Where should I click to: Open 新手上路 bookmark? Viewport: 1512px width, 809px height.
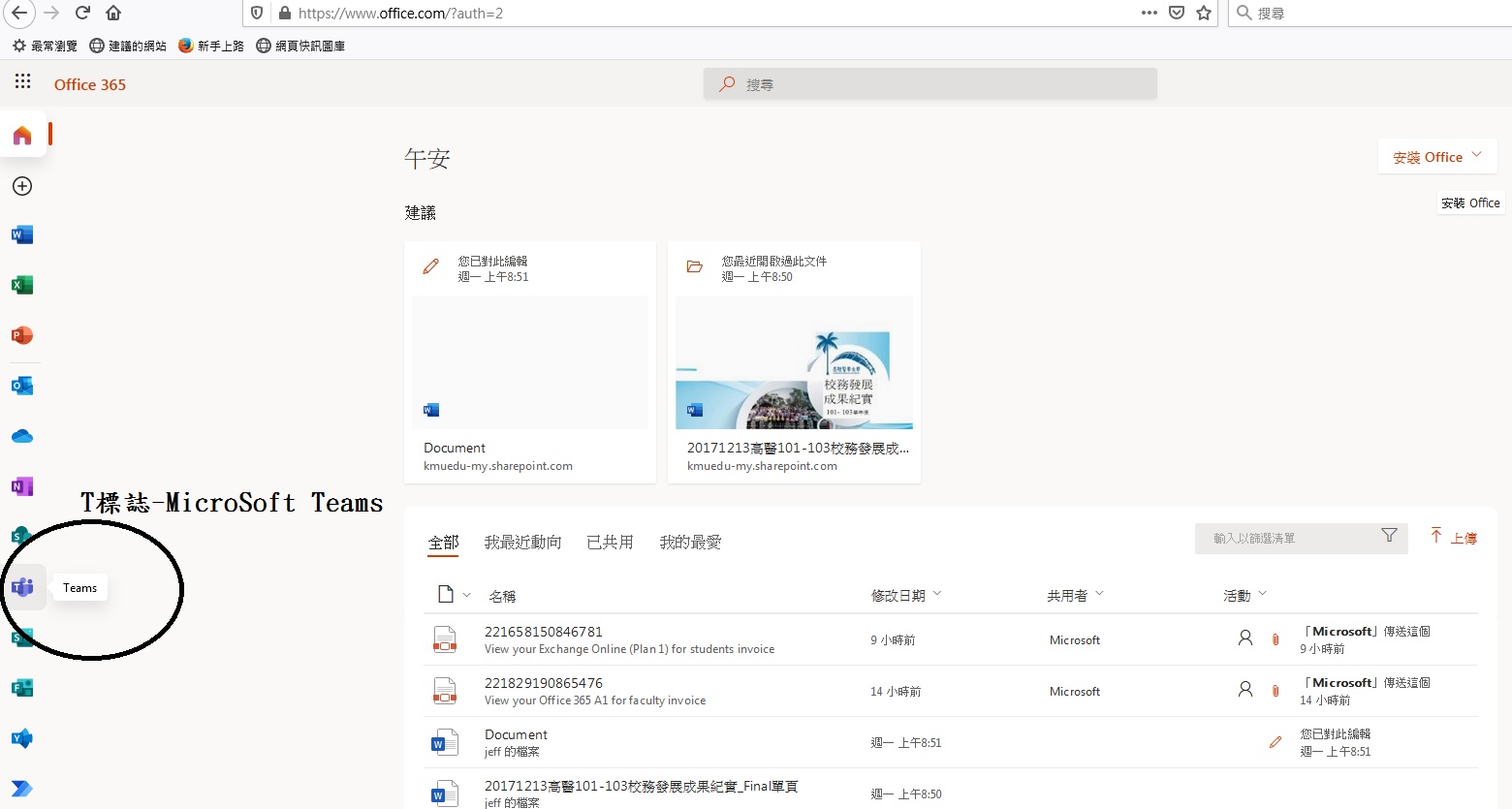pos(211,46)
